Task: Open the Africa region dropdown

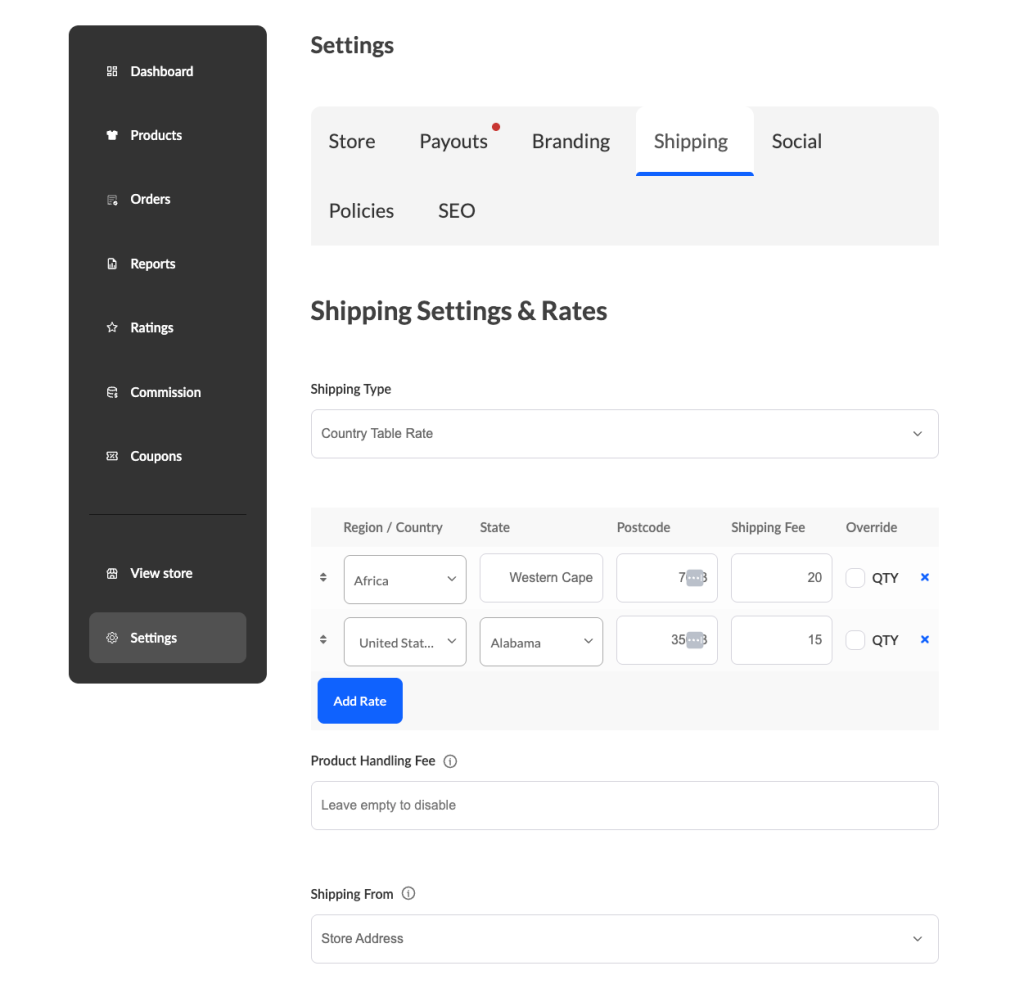Action: tap(405, 580)
